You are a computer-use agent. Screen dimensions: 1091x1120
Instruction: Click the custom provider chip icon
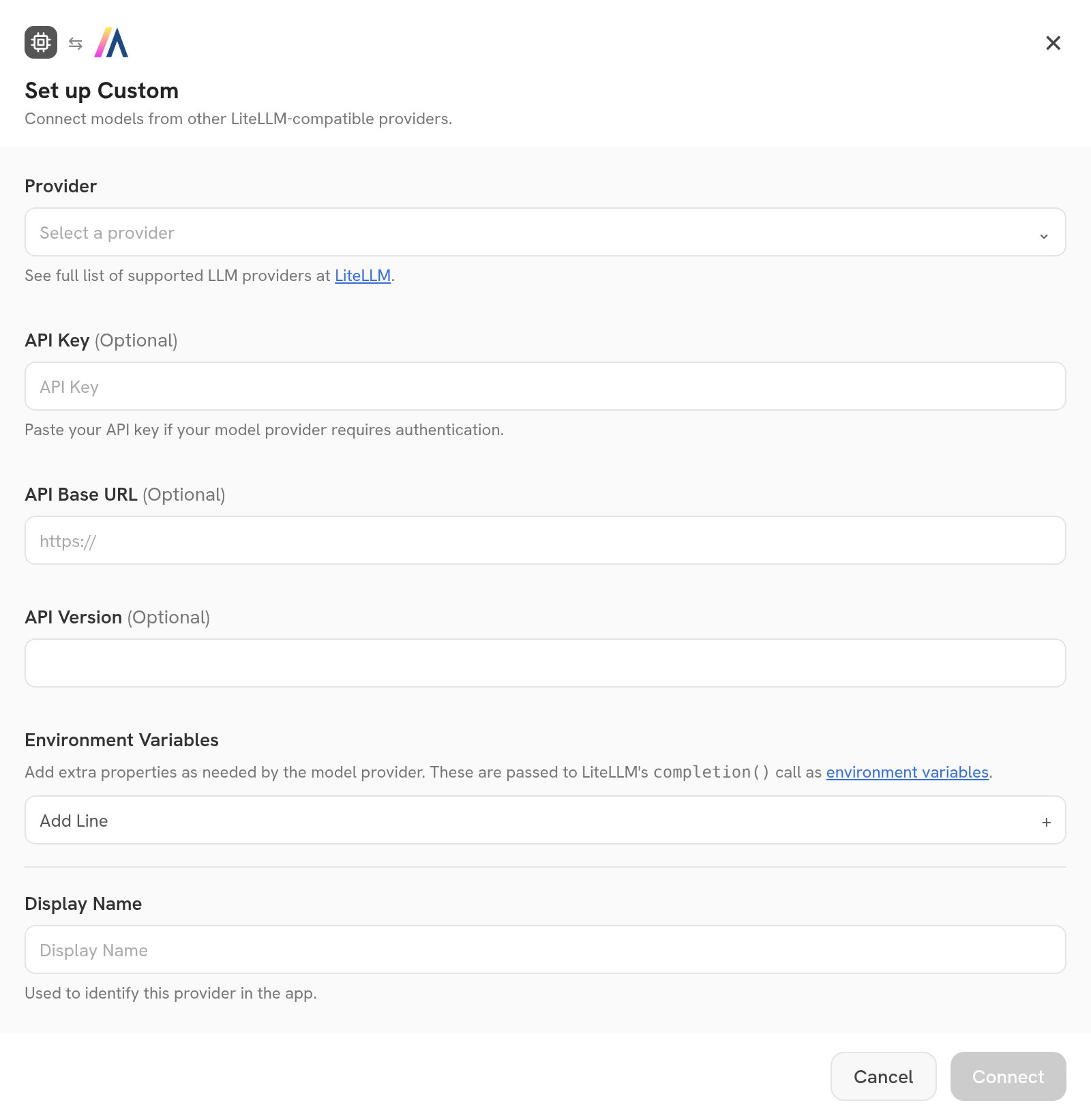41,42
